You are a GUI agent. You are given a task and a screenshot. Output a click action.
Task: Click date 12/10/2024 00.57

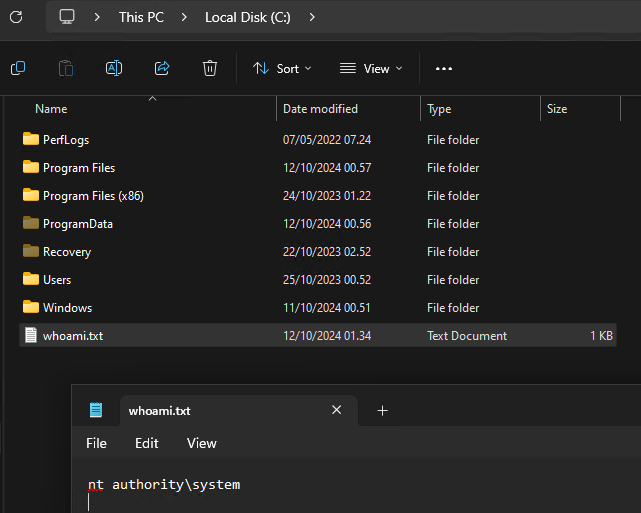point(327,168)
